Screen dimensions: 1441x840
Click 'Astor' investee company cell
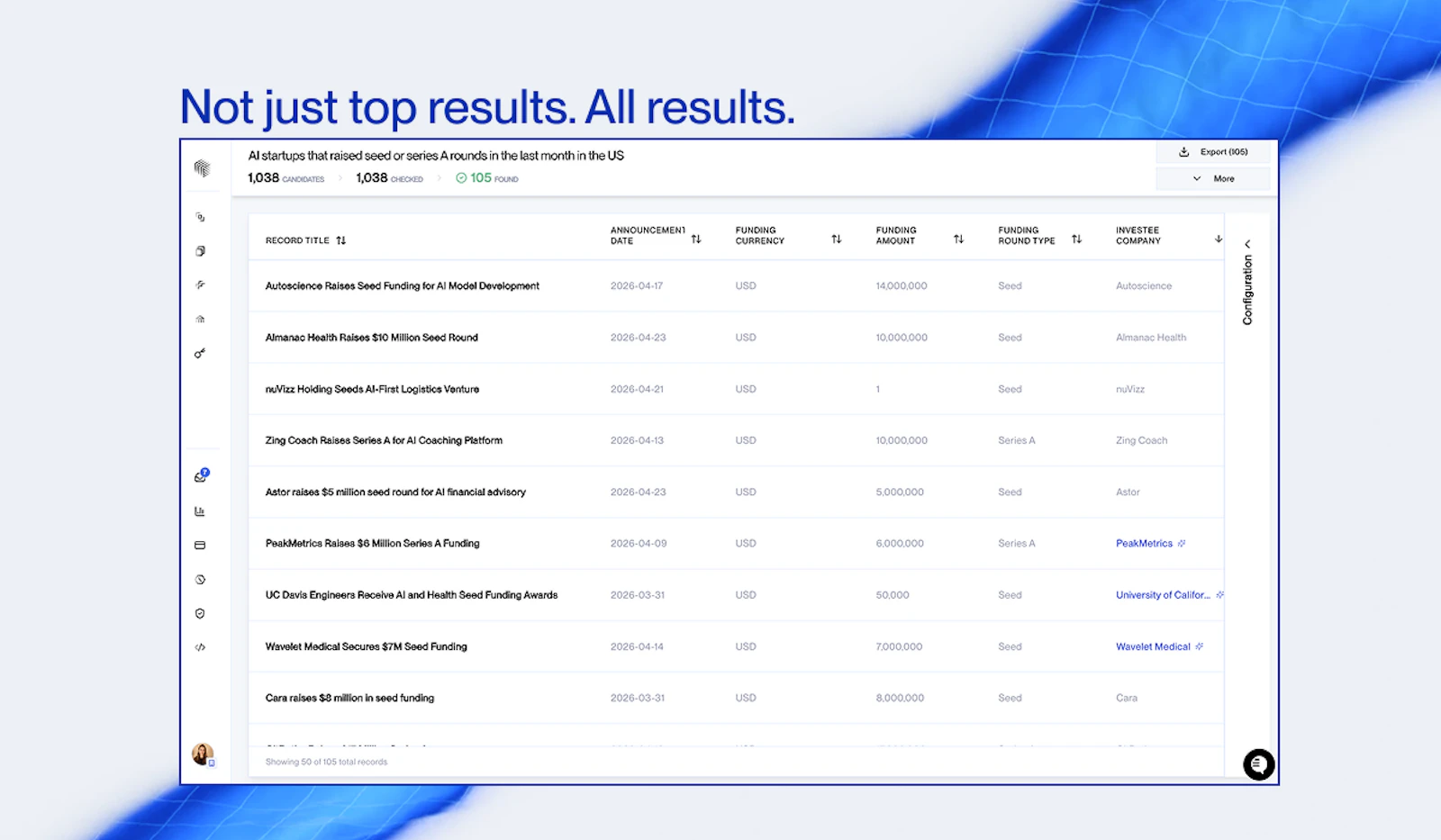(x=1128, y=492)
